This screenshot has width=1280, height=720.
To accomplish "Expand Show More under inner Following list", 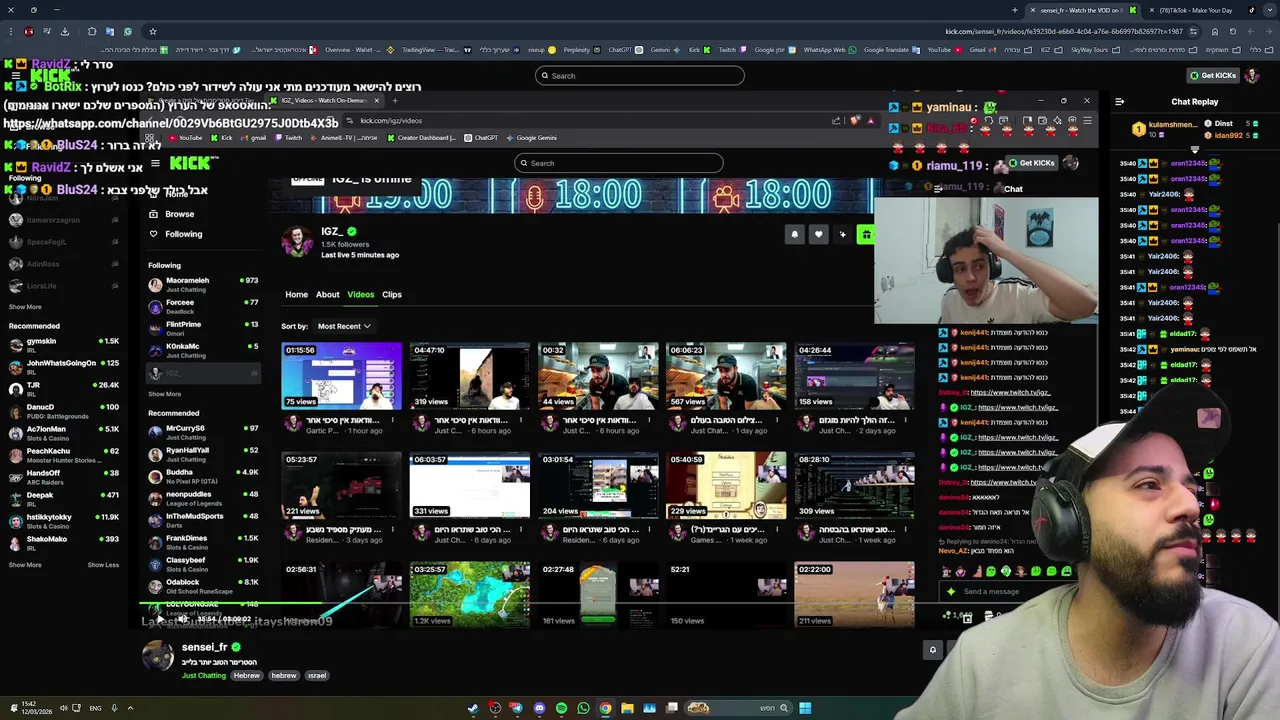I will 165,394.
